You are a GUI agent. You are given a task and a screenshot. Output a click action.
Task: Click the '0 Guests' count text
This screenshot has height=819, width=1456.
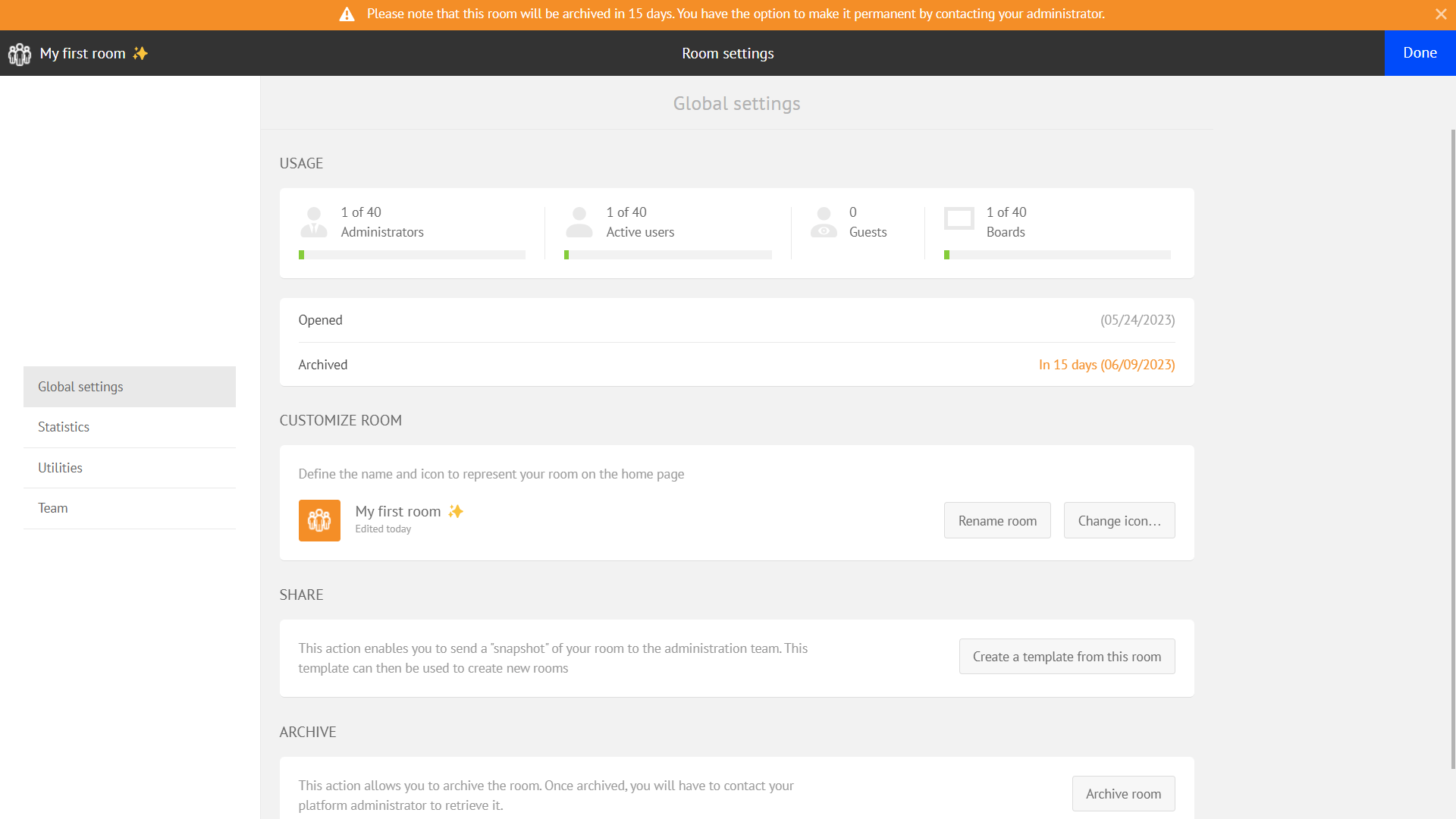[x=868, y=222]
